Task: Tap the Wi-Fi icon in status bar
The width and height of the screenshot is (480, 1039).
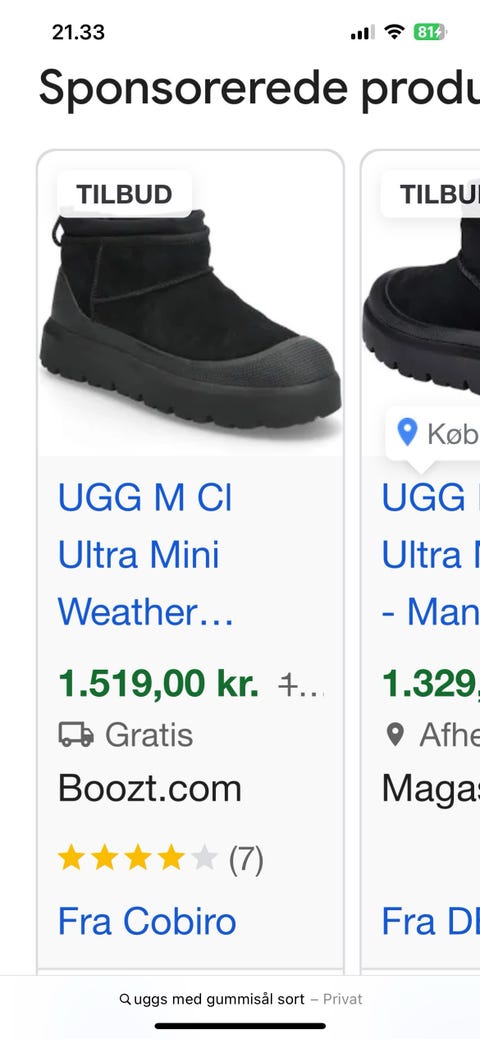Action: click(x=394, y=32)
